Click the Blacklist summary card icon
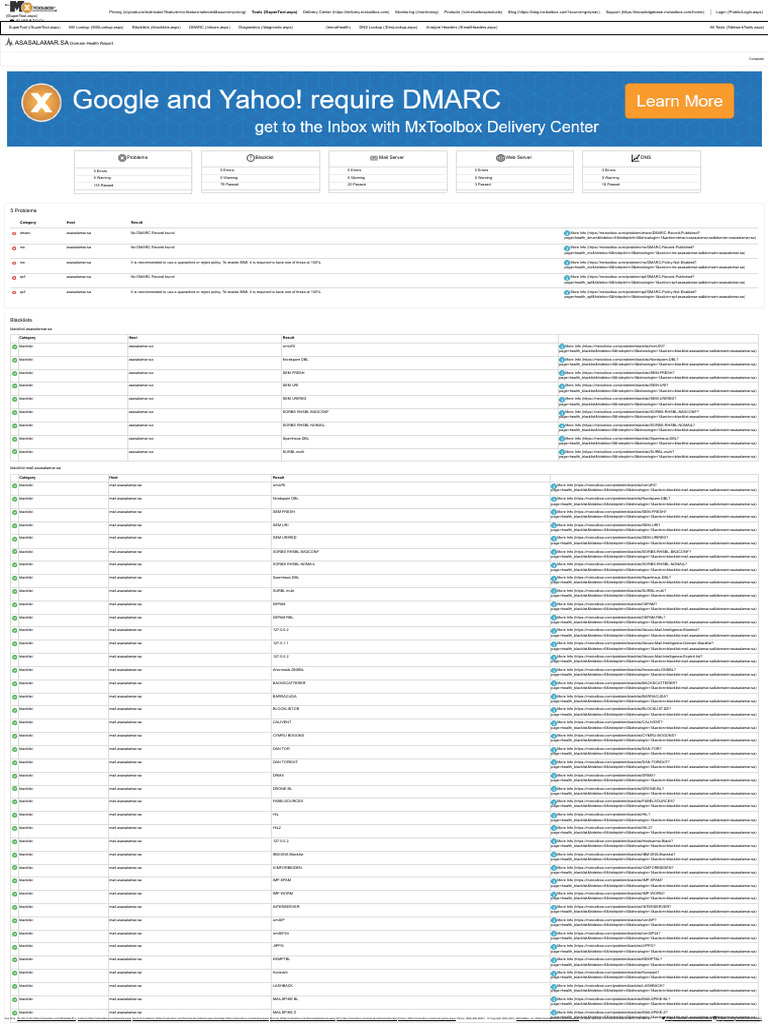Viewport: 768px width, 1024px height. [x=250, y=157]
